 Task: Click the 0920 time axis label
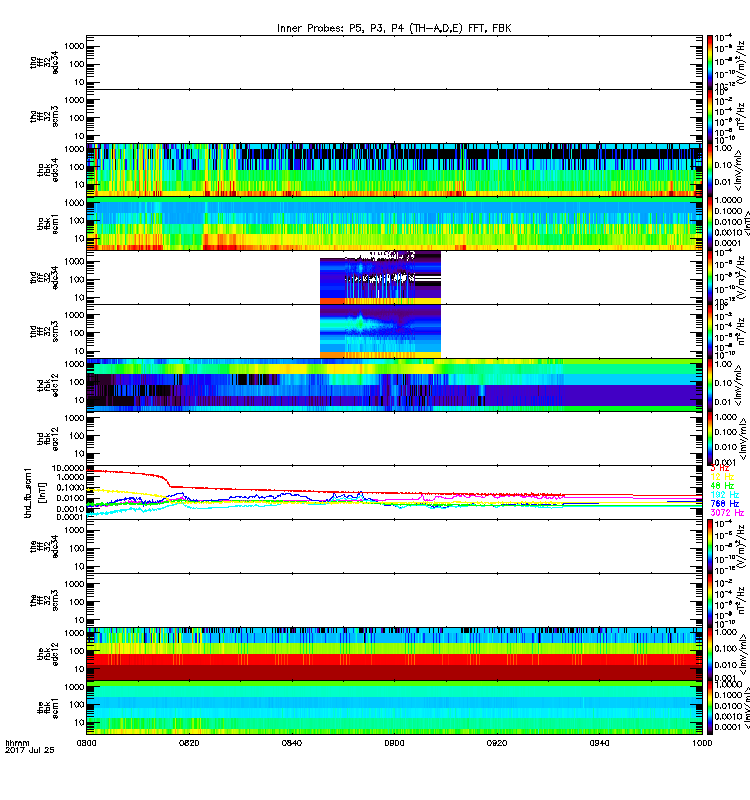pyautogui.click(x=497, y=743)
